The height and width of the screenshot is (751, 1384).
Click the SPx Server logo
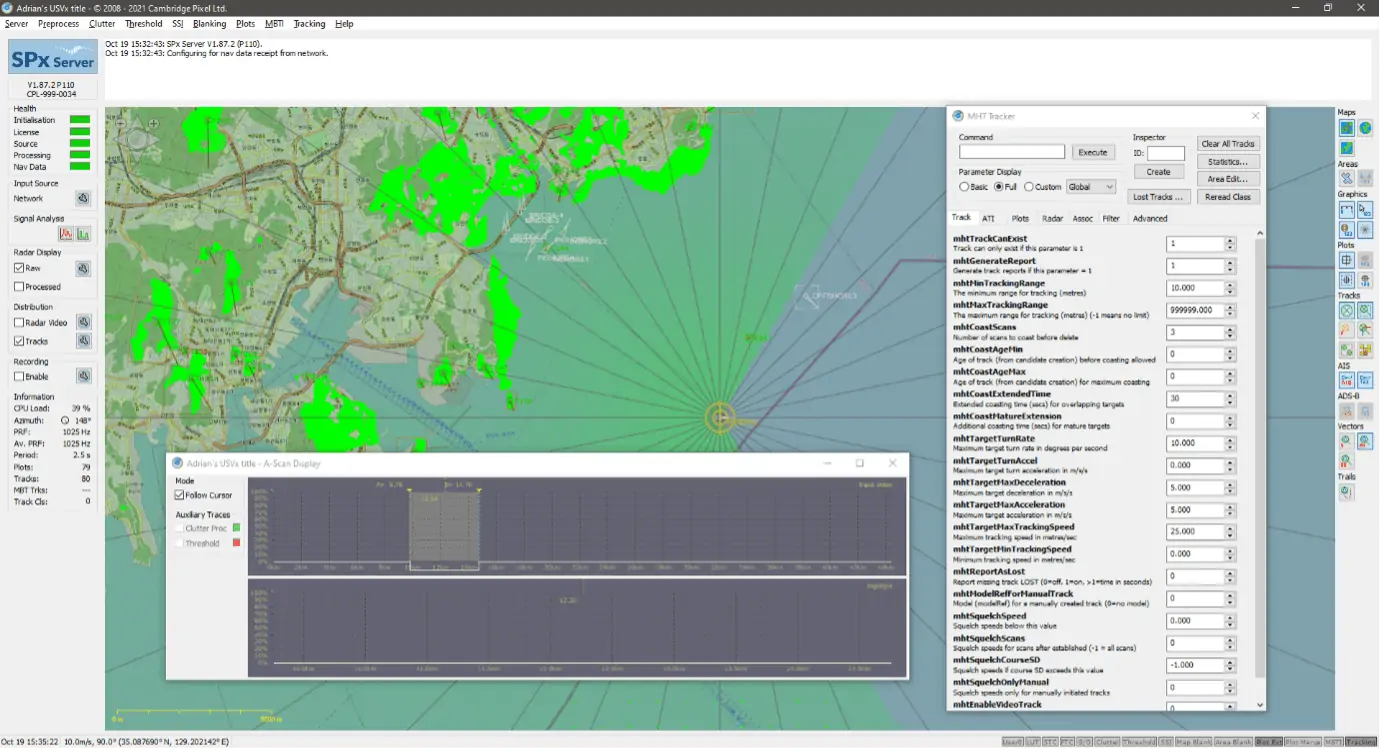click(53, 58)
